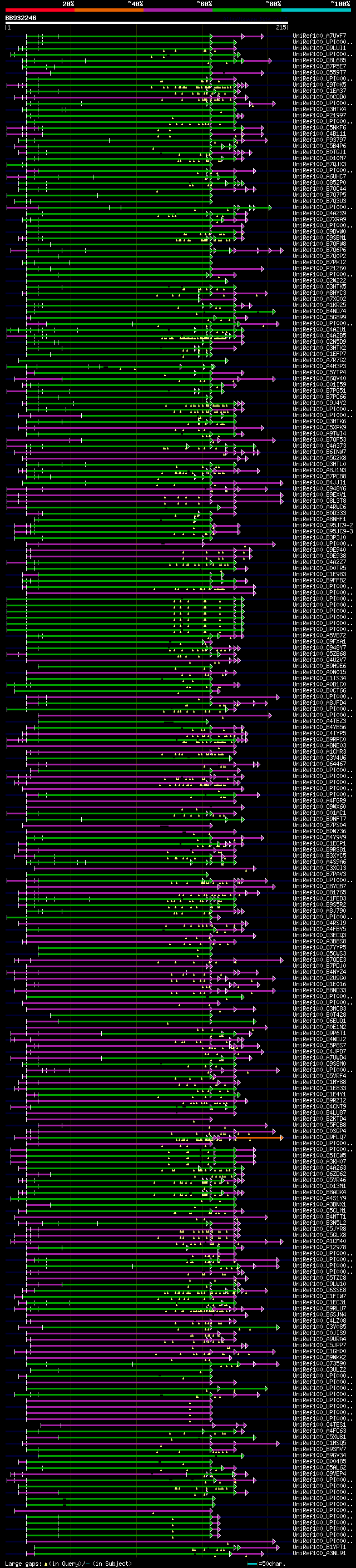The image size is (356, 1568).
Task: Select row 'UniRef100_P93797'
Action: tap(319, 140)
